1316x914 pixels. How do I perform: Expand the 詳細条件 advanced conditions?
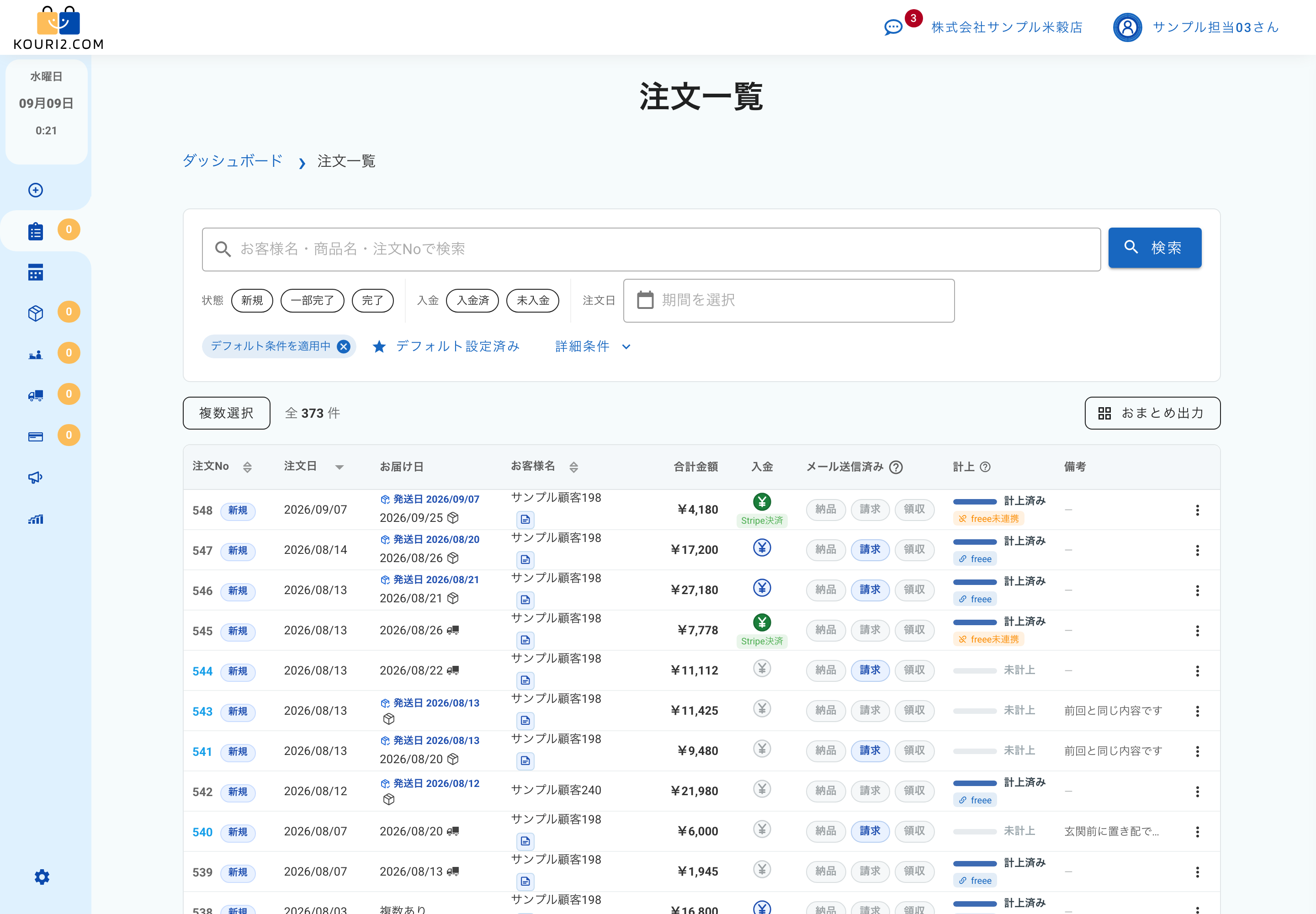click(x=593, y=346)
